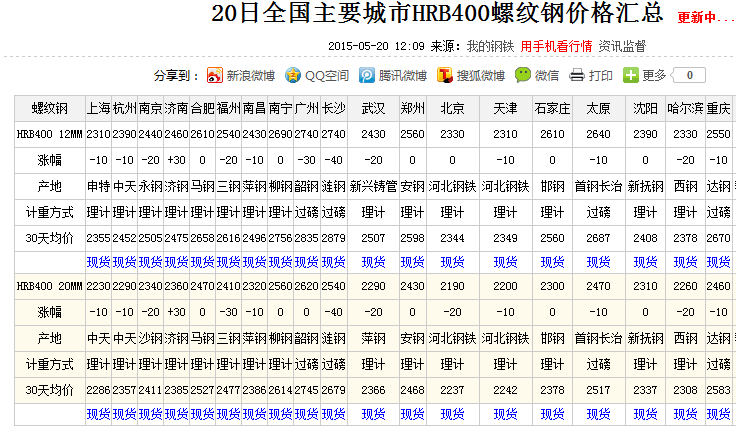This screenshot has height=427, width=736.
Task: Click the 武汉 20MM price 2290
Action: [373, 286]
